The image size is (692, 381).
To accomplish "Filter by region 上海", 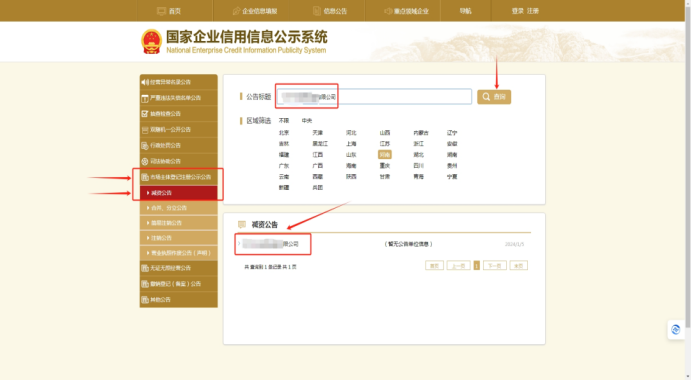I will coord(351,144).
